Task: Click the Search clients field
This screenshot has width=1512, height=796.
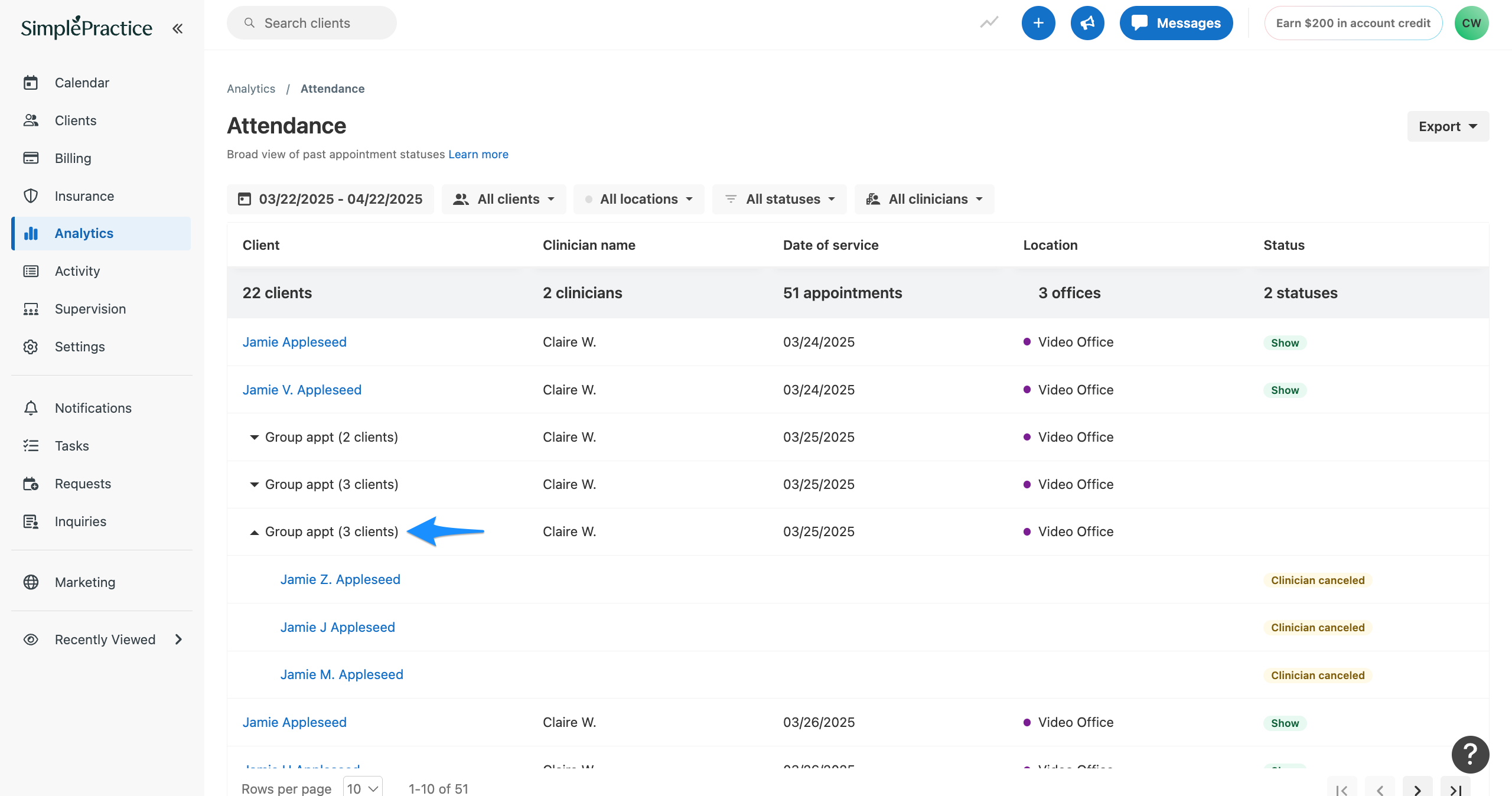Action: 311,23
